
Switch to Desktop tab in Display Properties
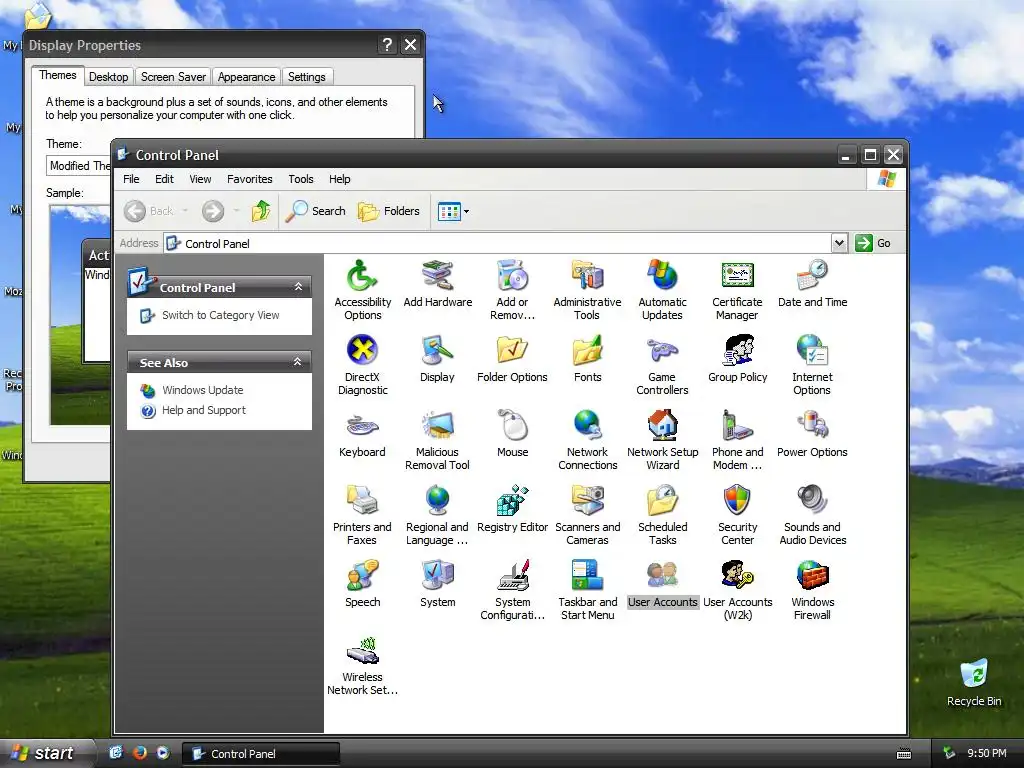108,77
